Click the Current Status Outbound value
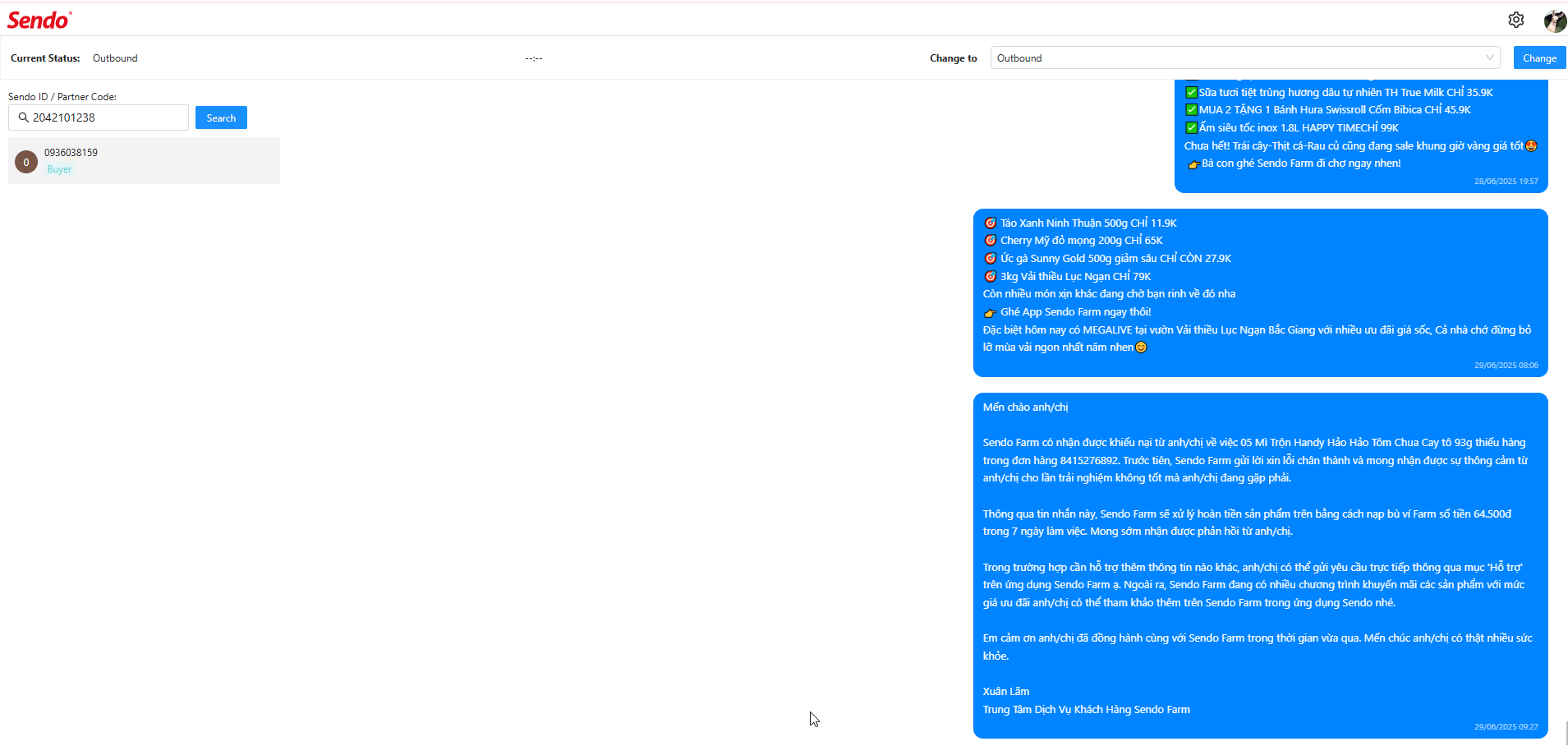Screen dimensions: 1568x746 tap(115, 58)
